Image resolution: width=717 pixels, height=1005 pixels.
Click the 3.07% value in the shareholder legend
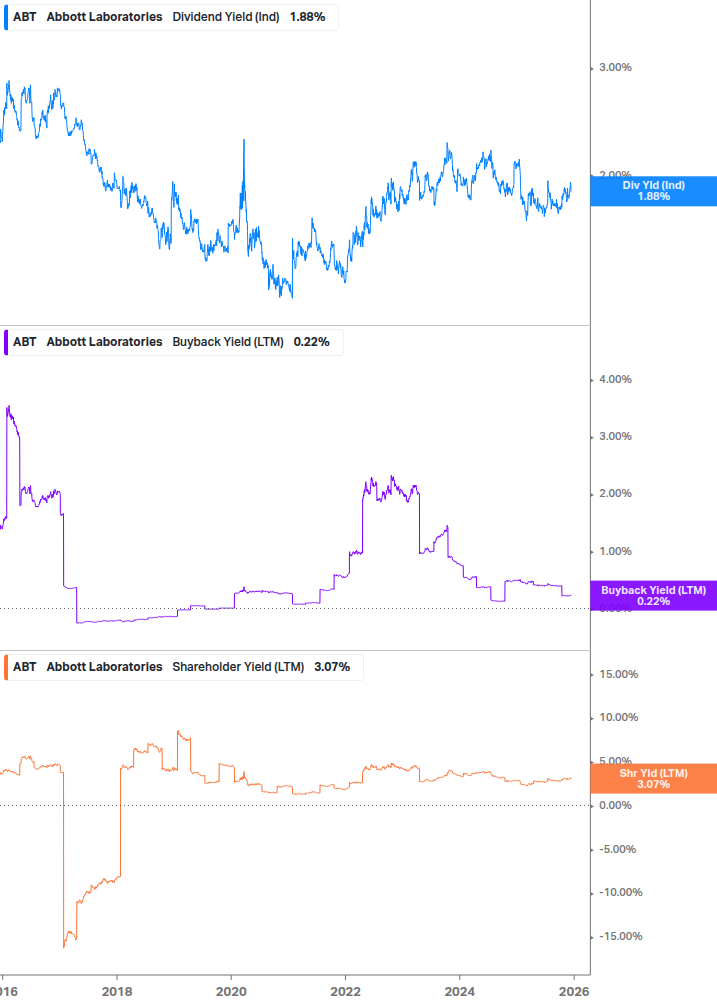pyautogui.click(x=332, y=667)
